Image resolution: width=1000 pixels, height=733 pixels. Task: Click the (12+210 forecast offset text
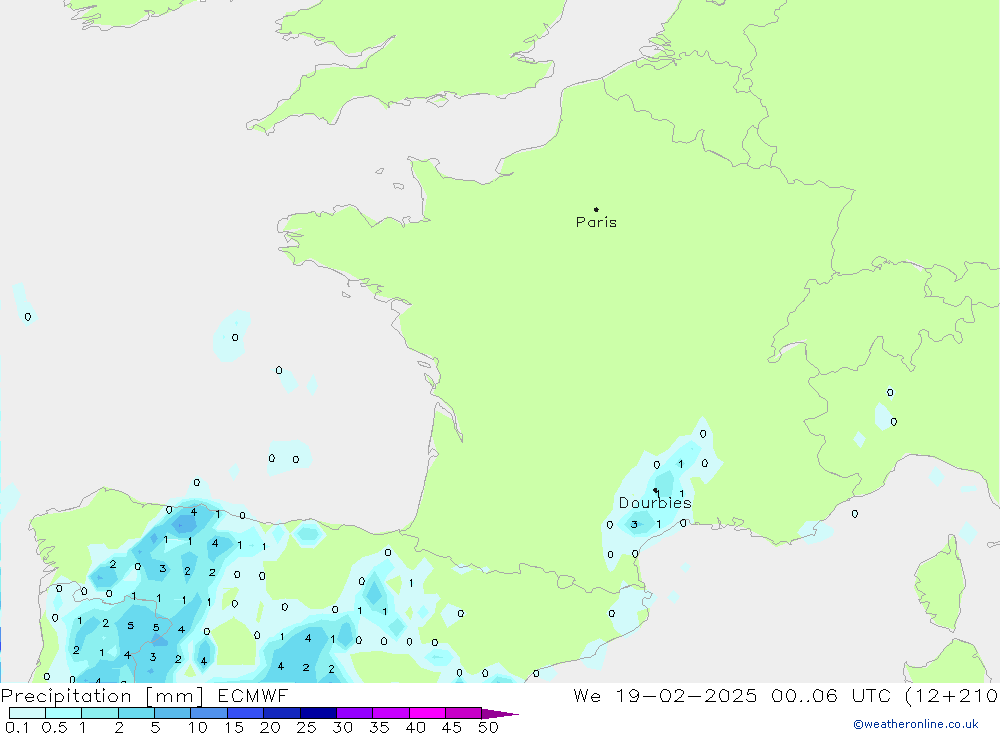(952, 696)
